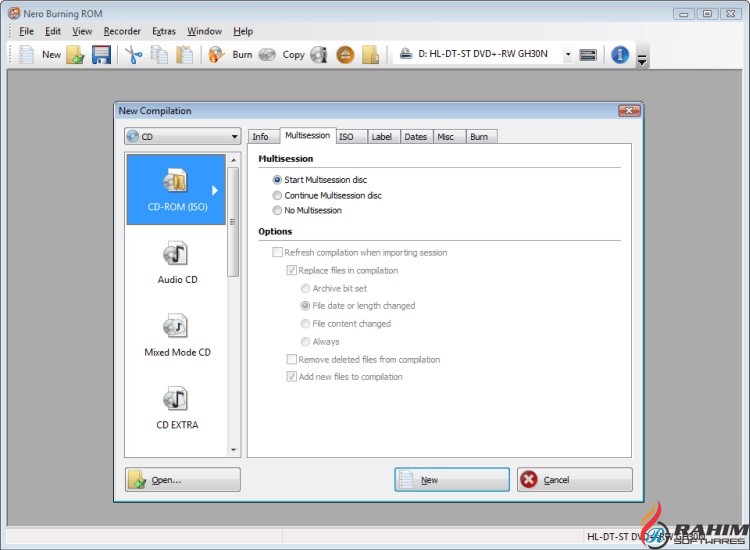Click the Open... button in dialog
This screenshot has height=550, width=750.
point(183,480)
